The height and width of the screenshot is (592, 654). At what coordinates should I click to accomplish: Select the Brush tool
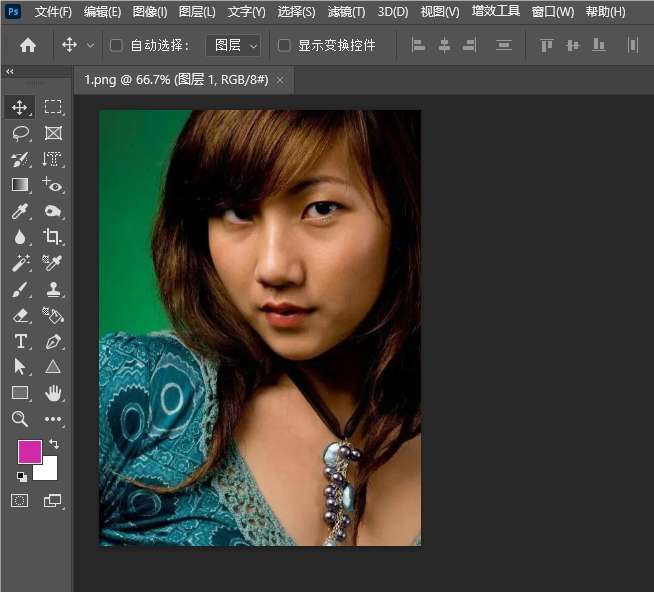tap(20, 289)
